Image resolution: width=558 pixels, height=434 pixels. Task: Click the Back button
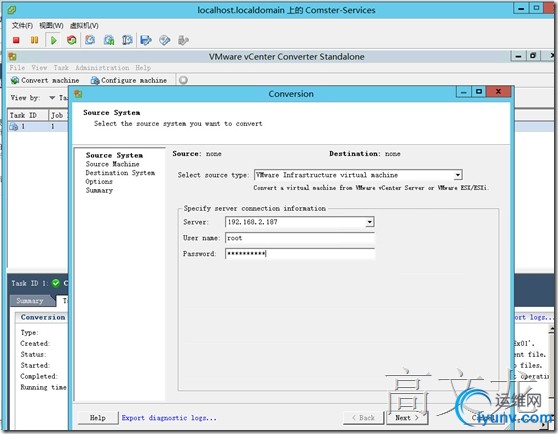(364, 418)
